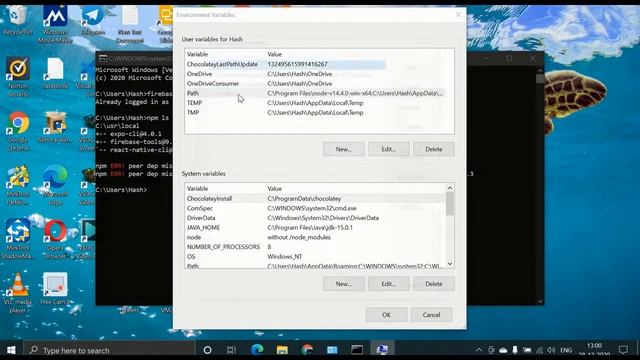
Task: Open Opera Browser desktop shortcut
Action: (55, 239)
